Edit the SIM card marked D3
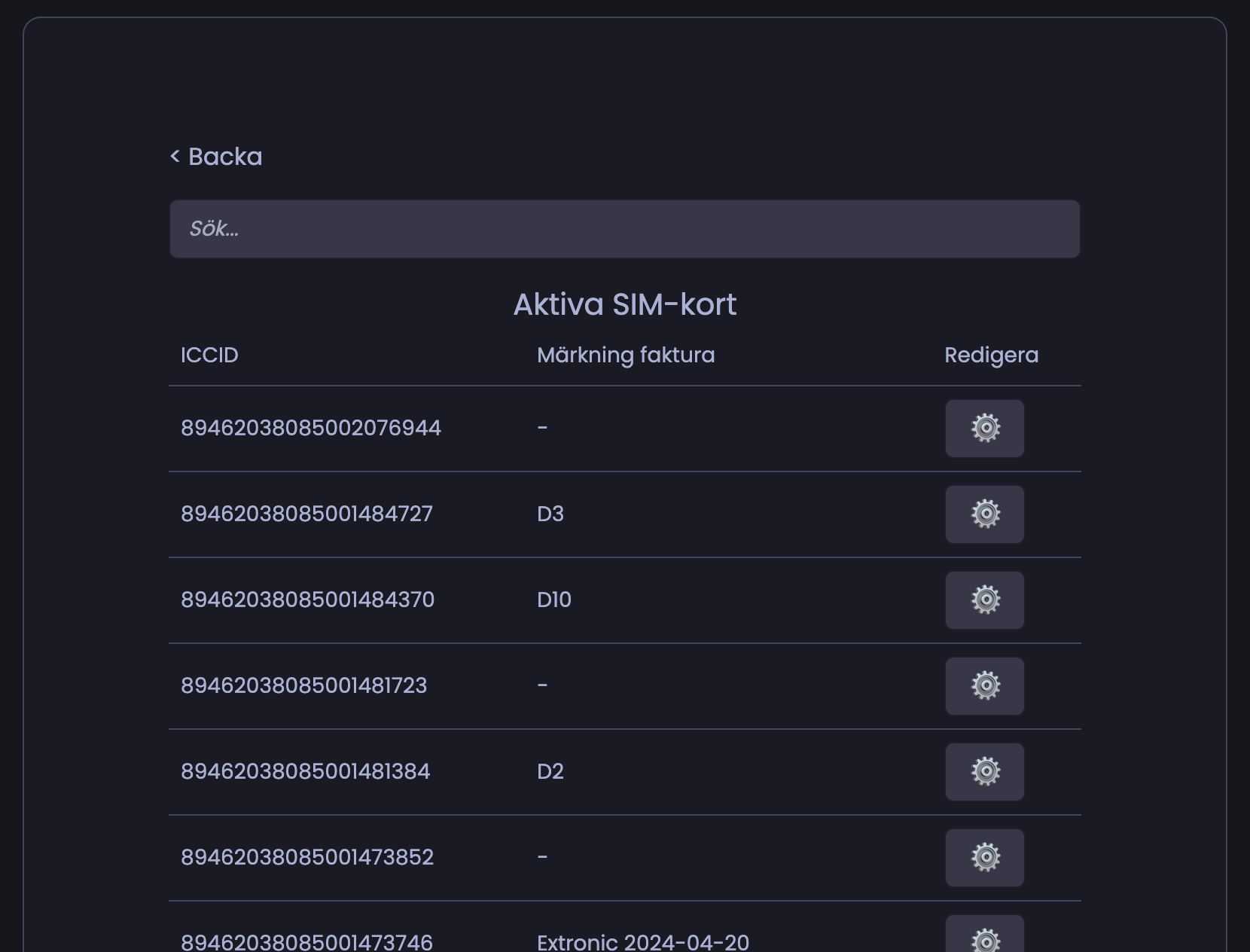The width and height of the screenshot is (1250, 952). pyautogui.click(x=984, y=514)
